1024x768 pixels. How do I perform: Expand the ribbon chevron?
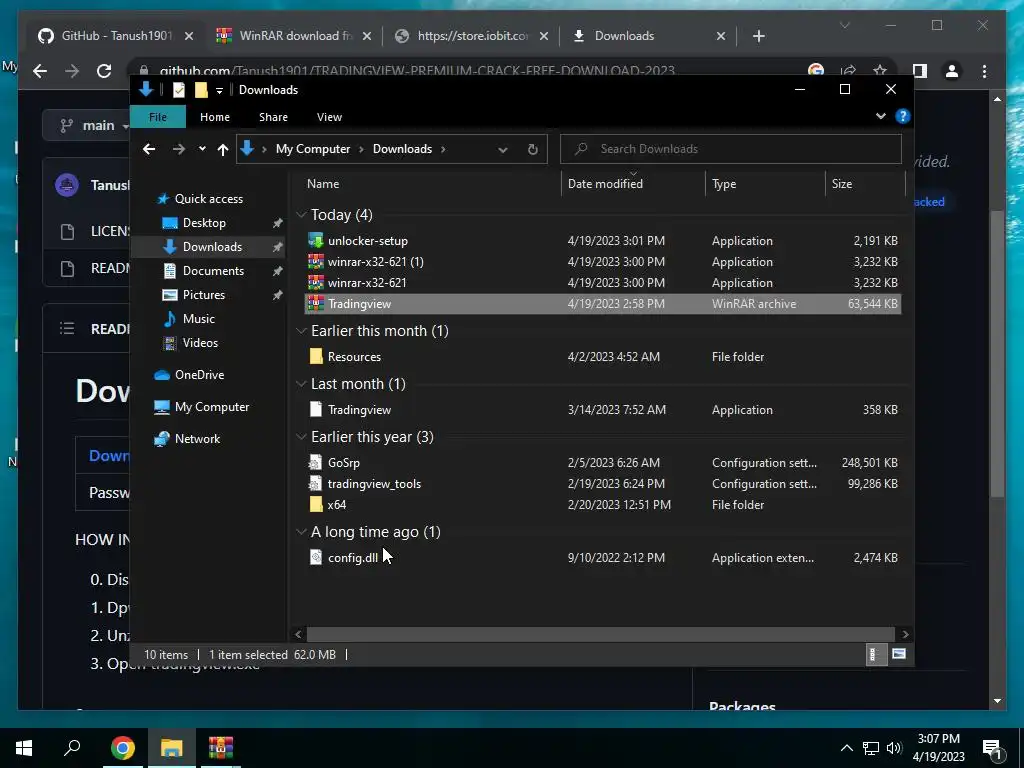[x=880, y=116]
